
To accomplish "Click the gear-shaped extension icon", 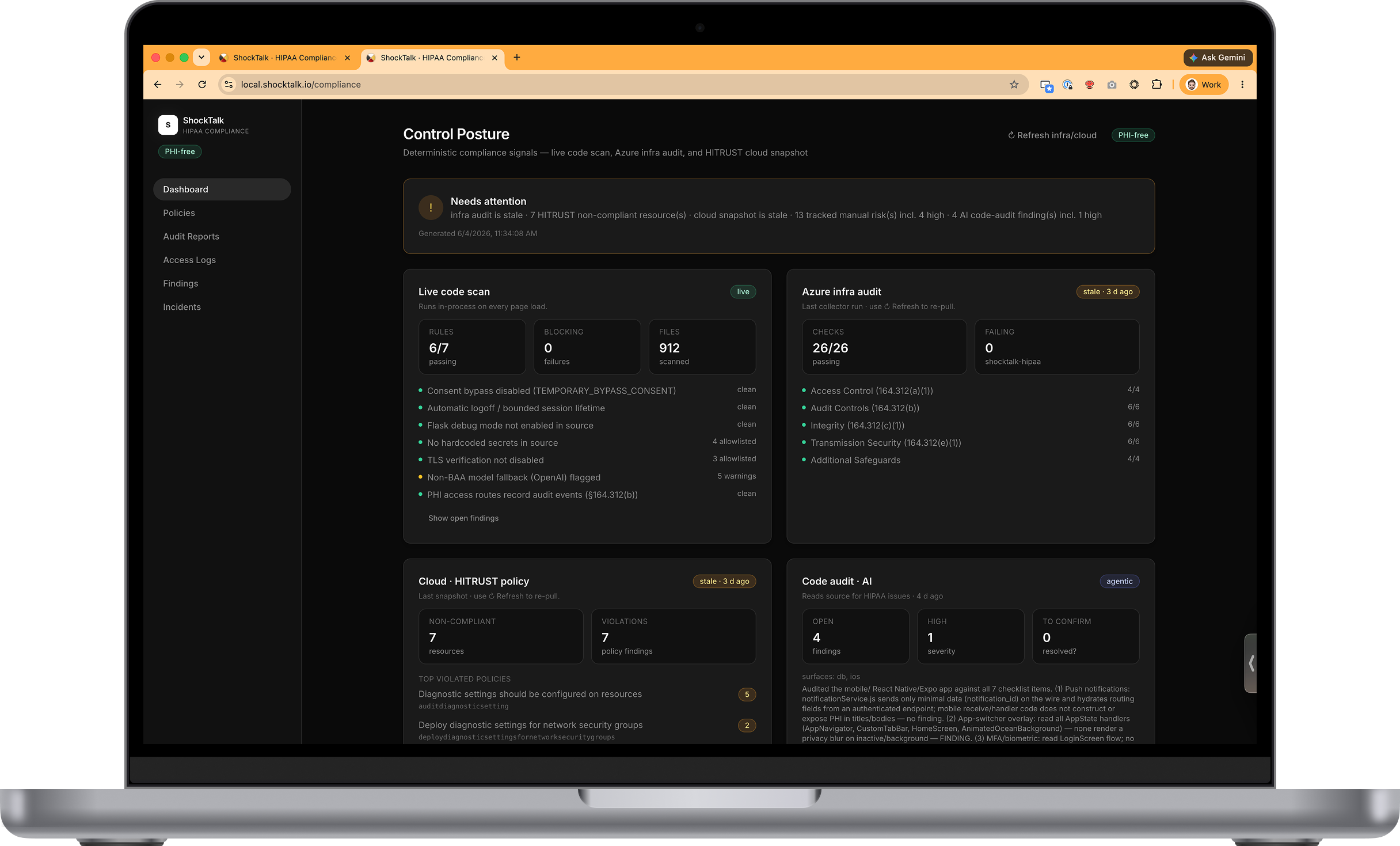I will 1134,85.
